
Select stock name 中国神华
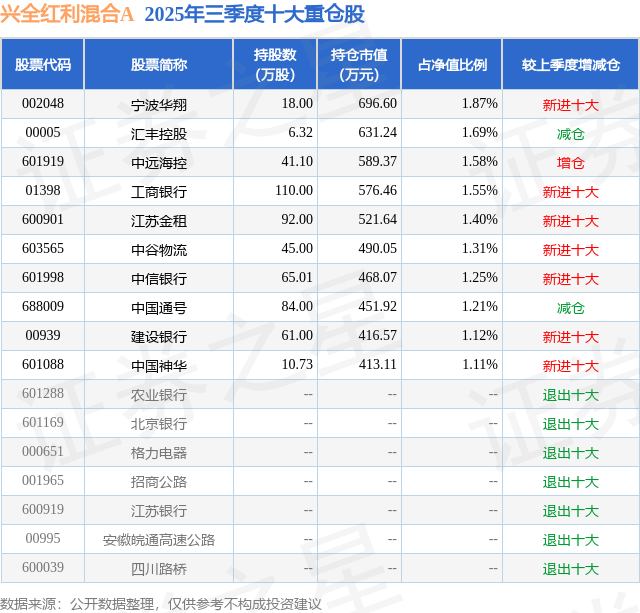[159, 366]
